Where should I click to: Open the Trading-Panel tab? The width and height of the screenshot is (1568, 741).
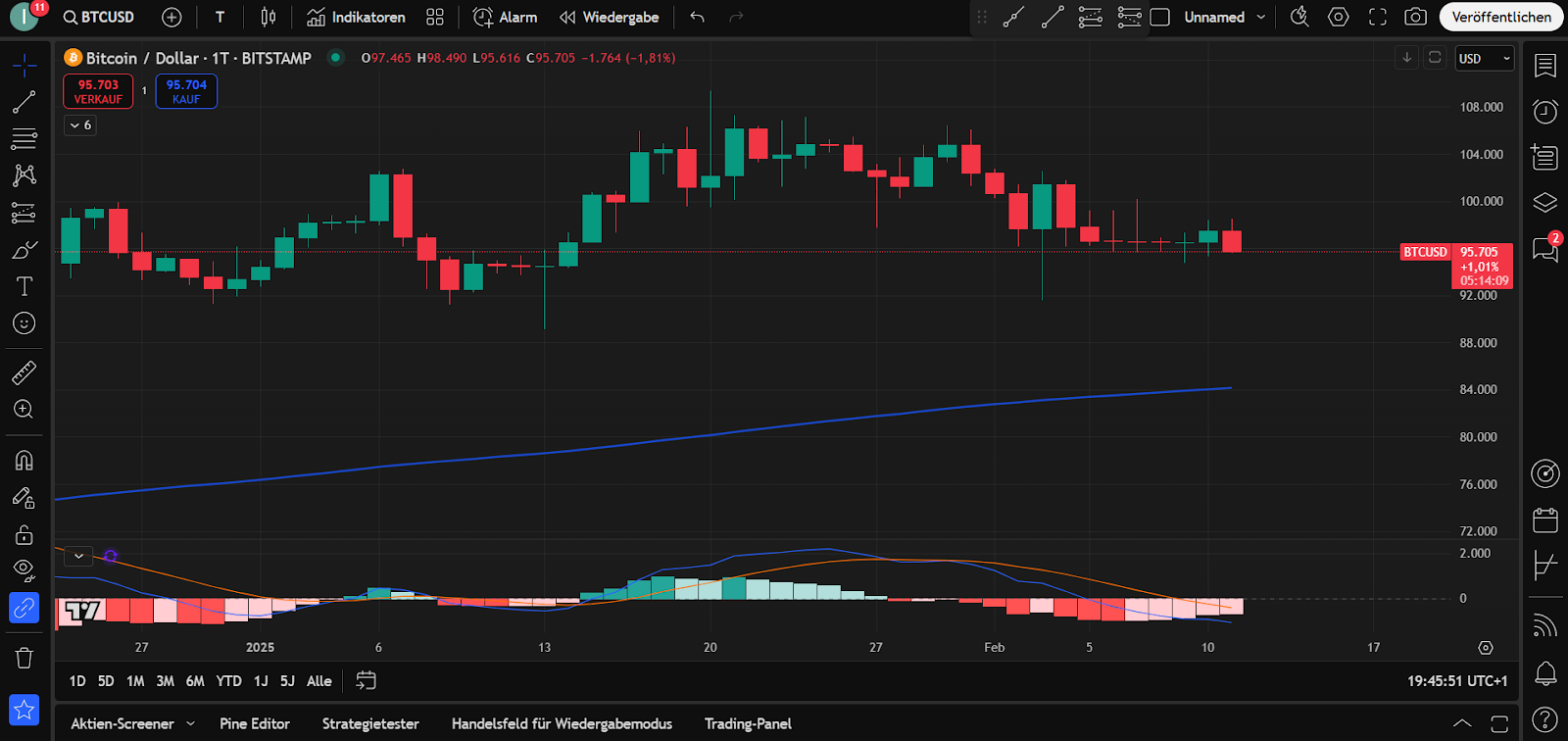coord(748,724)
